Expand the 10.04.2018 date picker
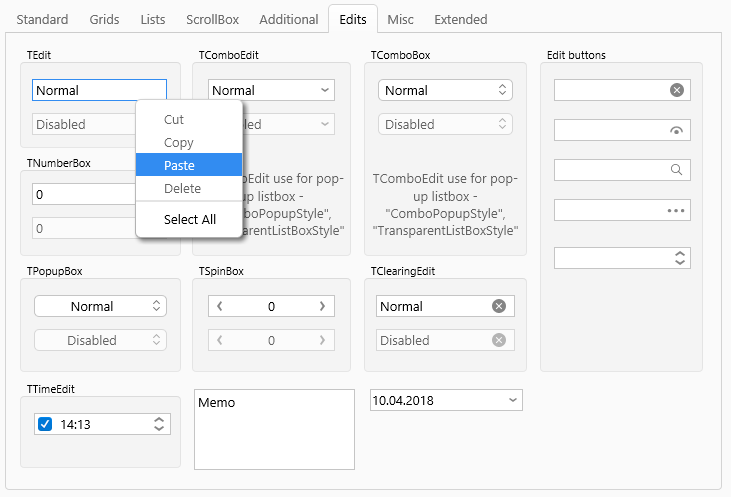 click(x=513, y=400)
